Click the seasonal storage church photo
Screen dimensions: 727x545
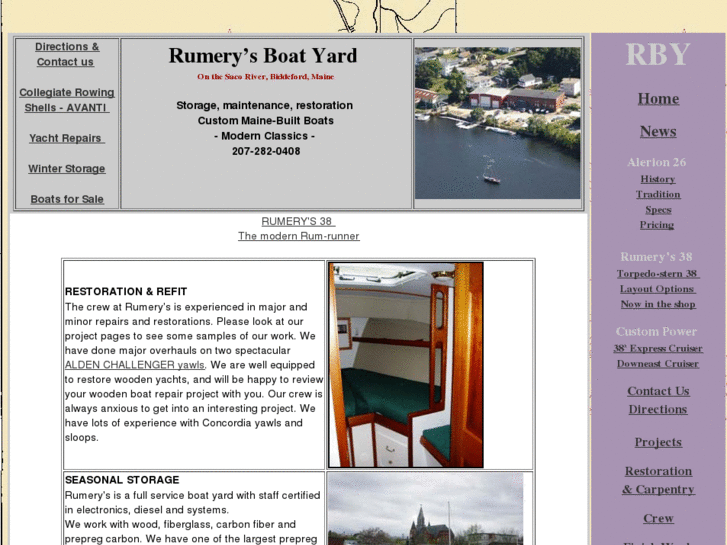[x=425, y=509]
